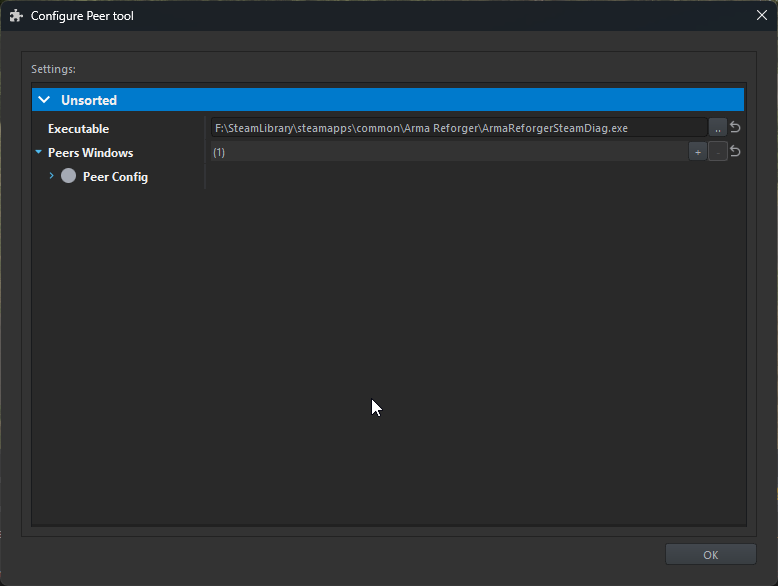Click the gray circle icon beside Peer Config

(68, 176)
